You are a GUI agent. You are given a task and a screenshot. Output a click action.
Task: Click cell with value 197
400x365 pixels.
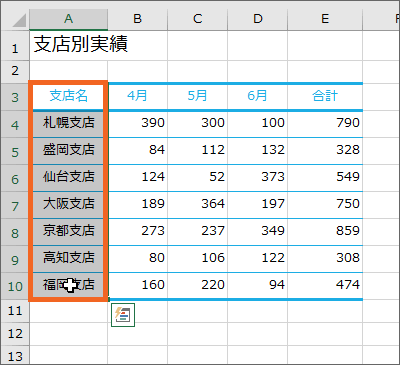click(x=258, y=205)
